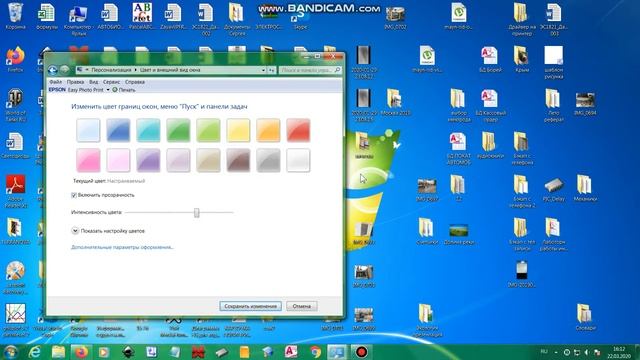Select the Крым folder on desktop
This screenshot has height=360, width=640.
click(x=522, y=59)
